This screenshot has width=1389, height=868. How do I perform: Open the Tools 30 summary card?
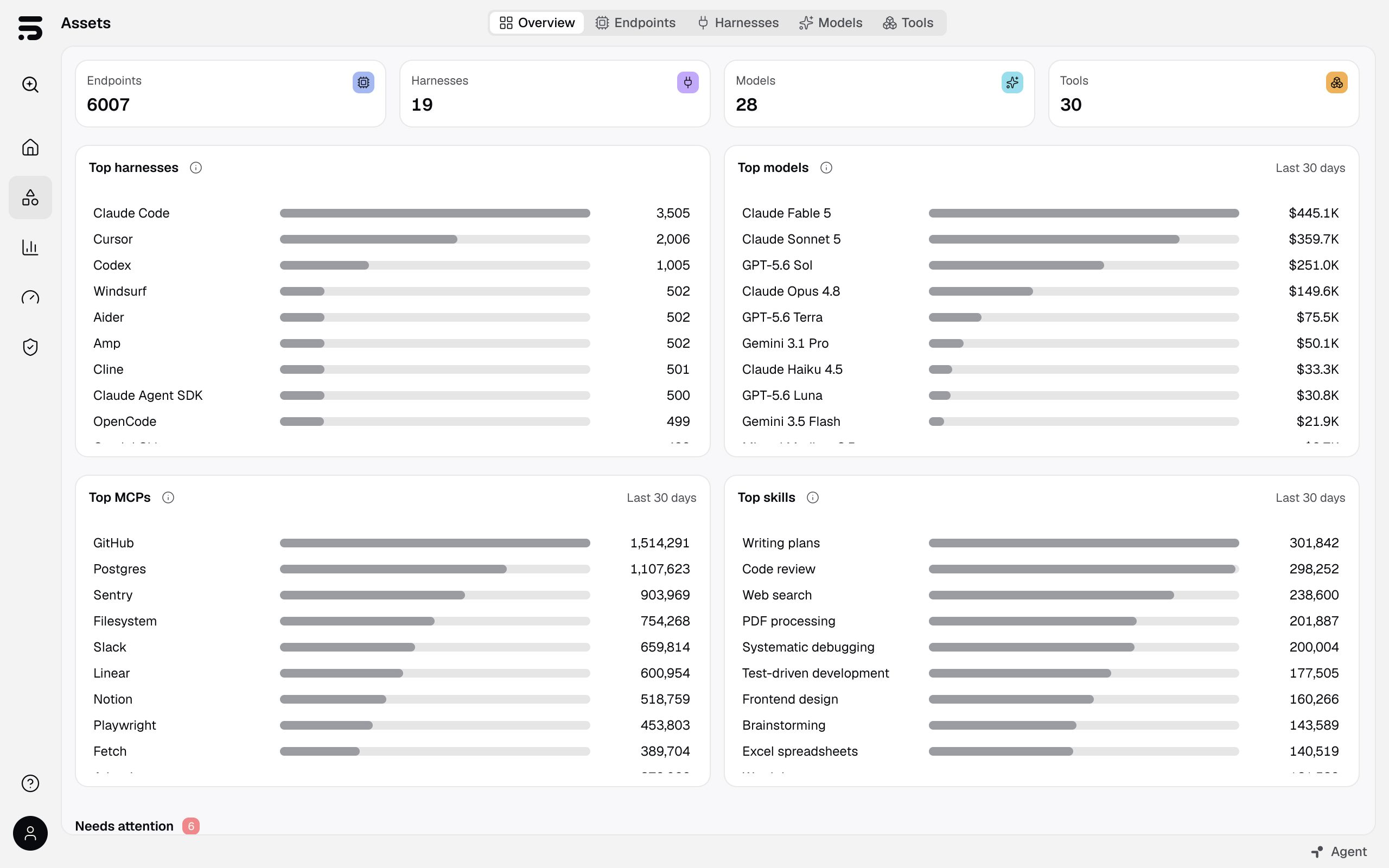(1203, 93)
